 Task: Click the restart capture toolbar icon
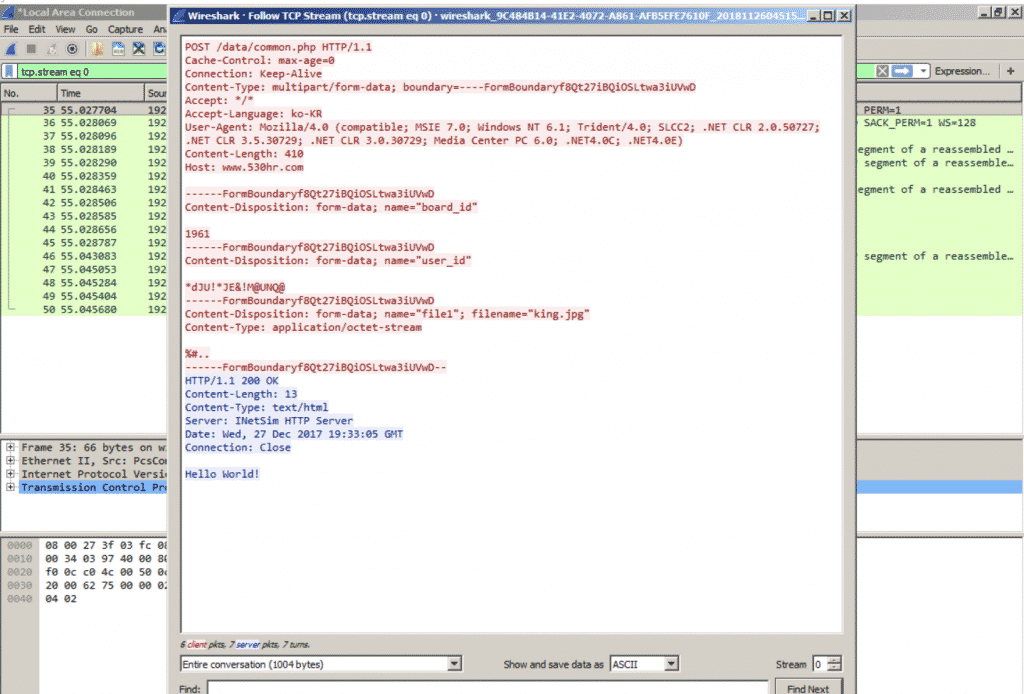(51, 48)
